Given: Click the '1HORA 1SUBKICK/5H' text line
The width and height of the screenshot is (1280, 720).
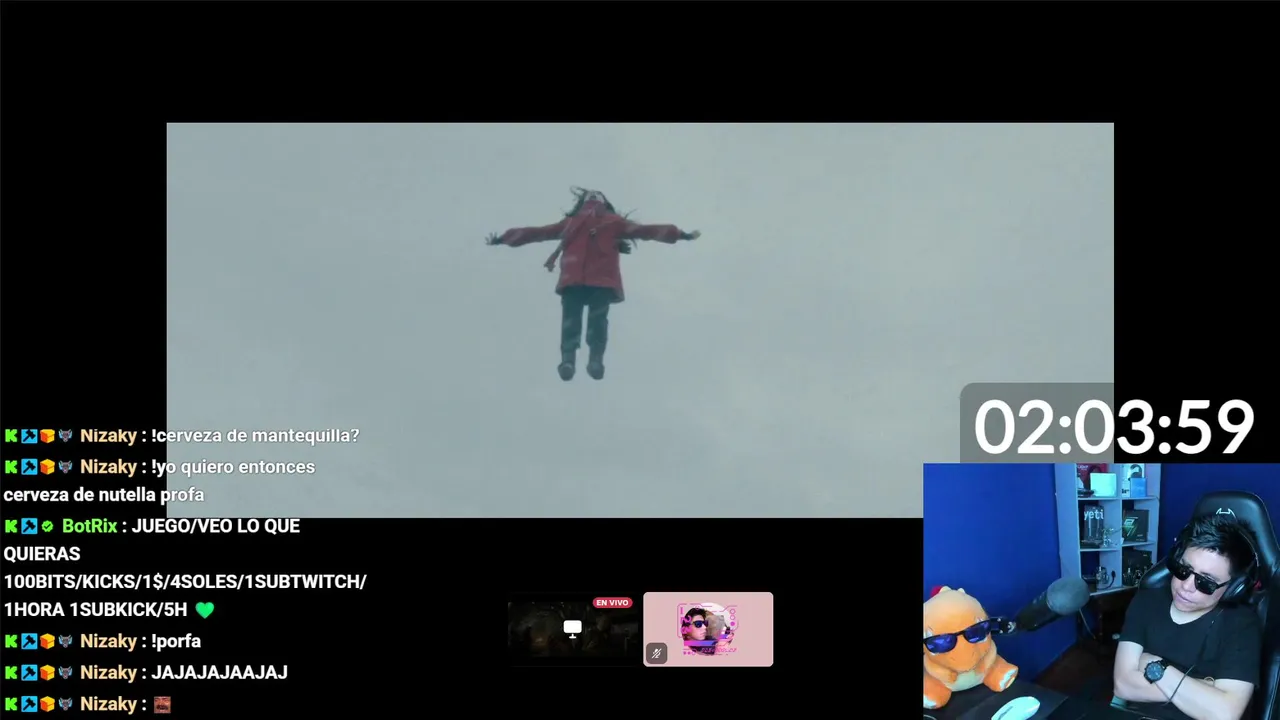Looking at the screenshot, I should click(x=95, y=609).
